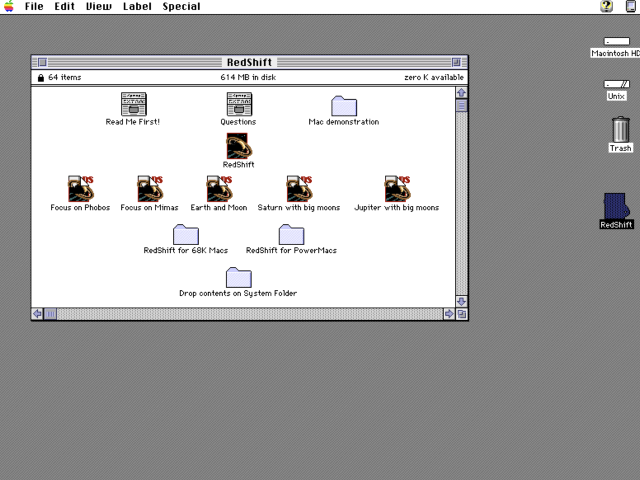This screenshot has width=640, height=480.
Task: Click the "614 MB in disk" text
Action: click(248, 77)
